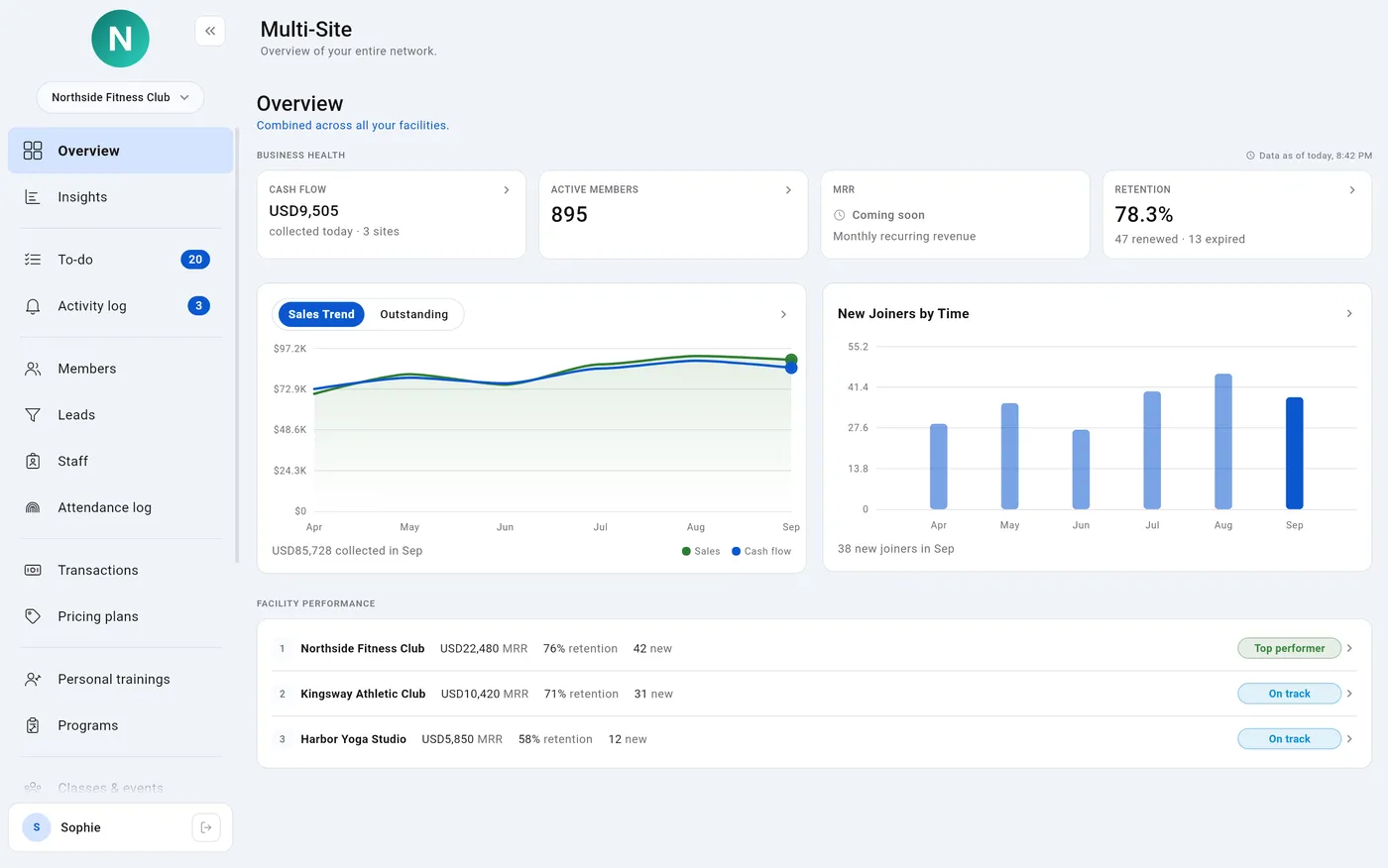
Task: Toggle the blue Cash flow legend dot
Action: [736, 551]
